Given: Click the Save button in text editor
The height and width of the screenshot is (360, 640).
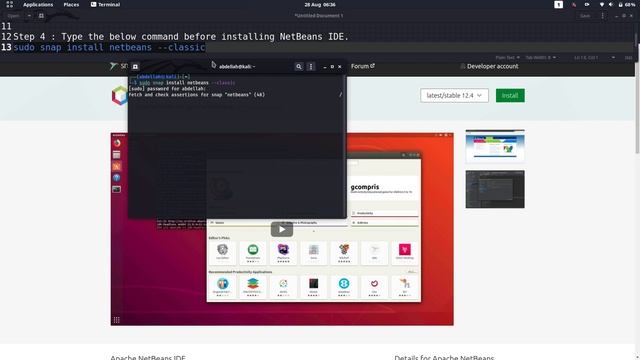Looking at the screenshot, I should pos(585,16).
